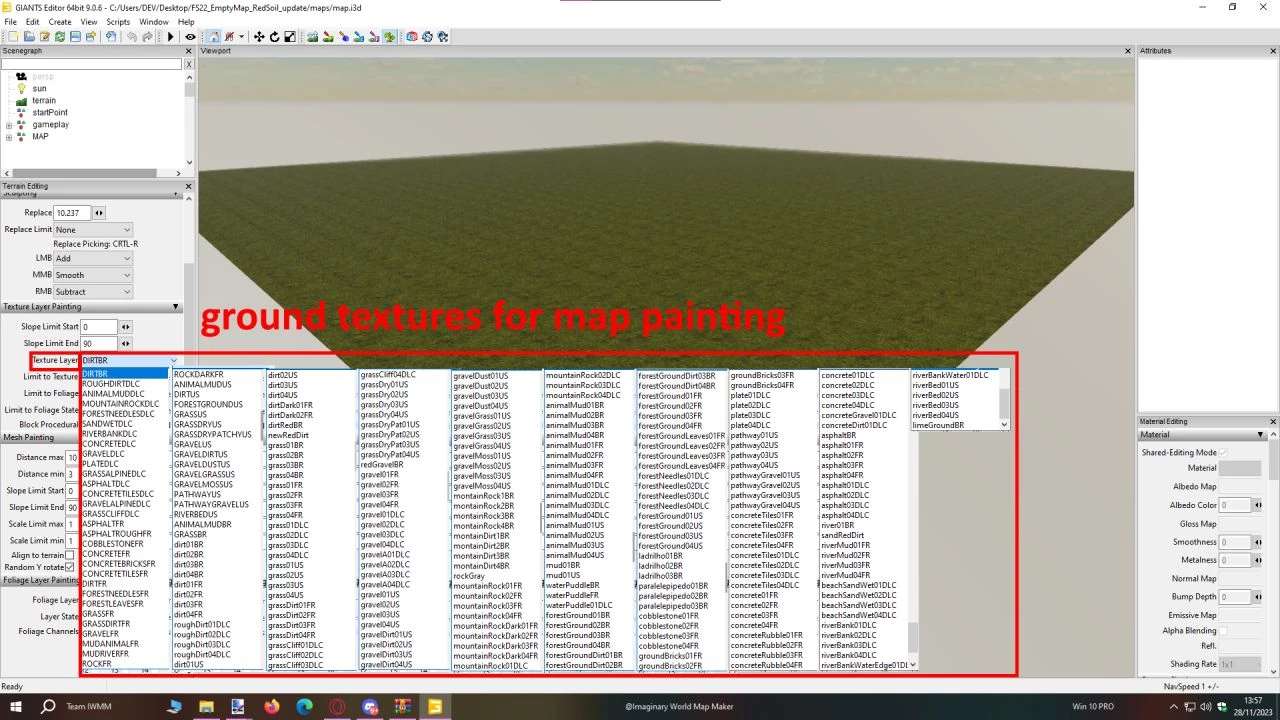This screenshot has height=720, width=1280.
Task: Click the Play button in the toolbar
Action: (x=171, y=37)
